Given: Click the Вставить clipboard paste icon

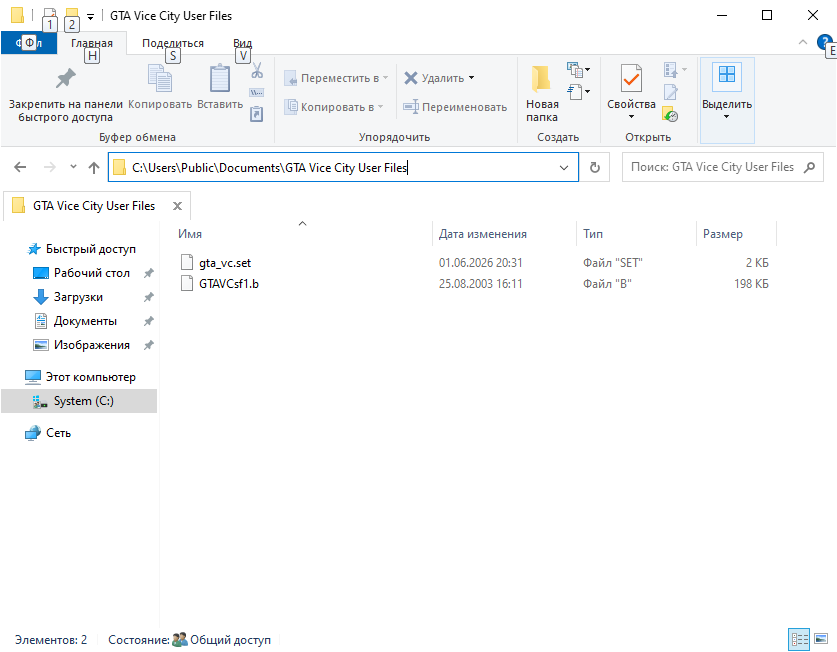Looking at the screenshot, I should 220,78.
